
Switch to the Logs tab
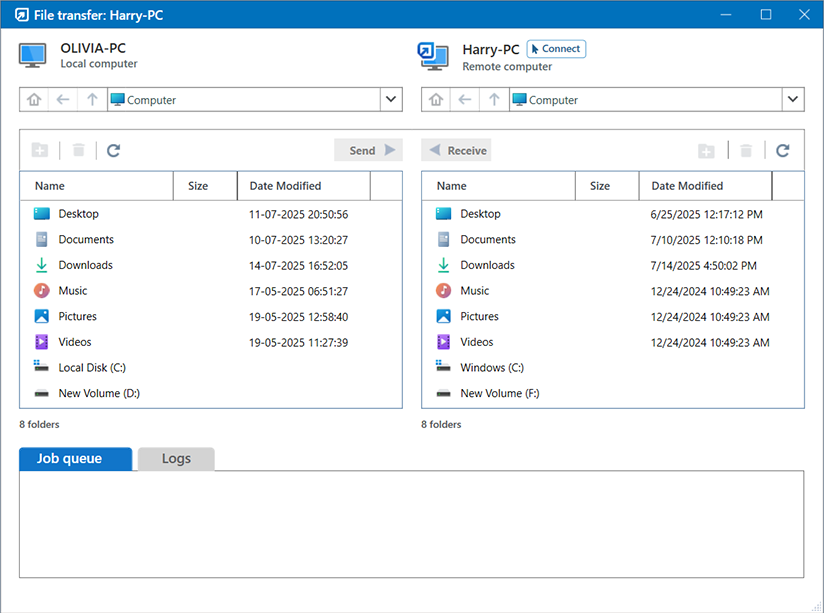pyautogui.click(x=176, y=459)
